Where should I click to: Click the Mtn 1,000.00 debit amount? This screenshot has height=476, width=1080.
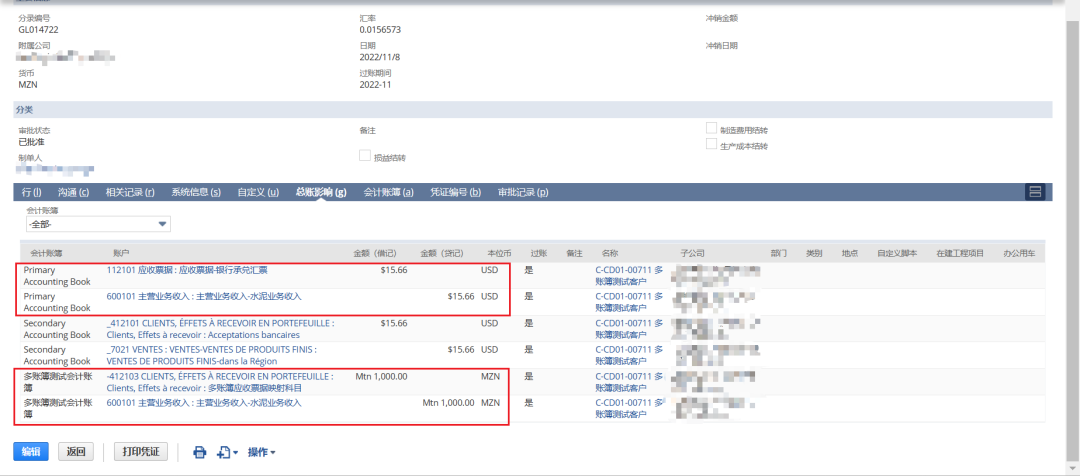point(381,376)
